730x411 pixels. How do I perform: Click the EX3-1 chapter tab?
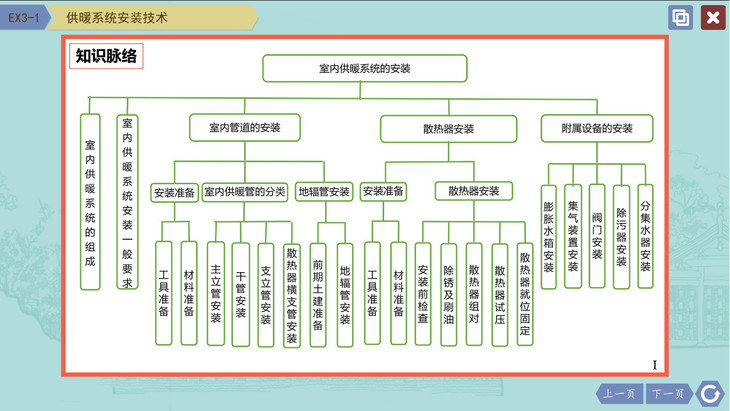23,18
